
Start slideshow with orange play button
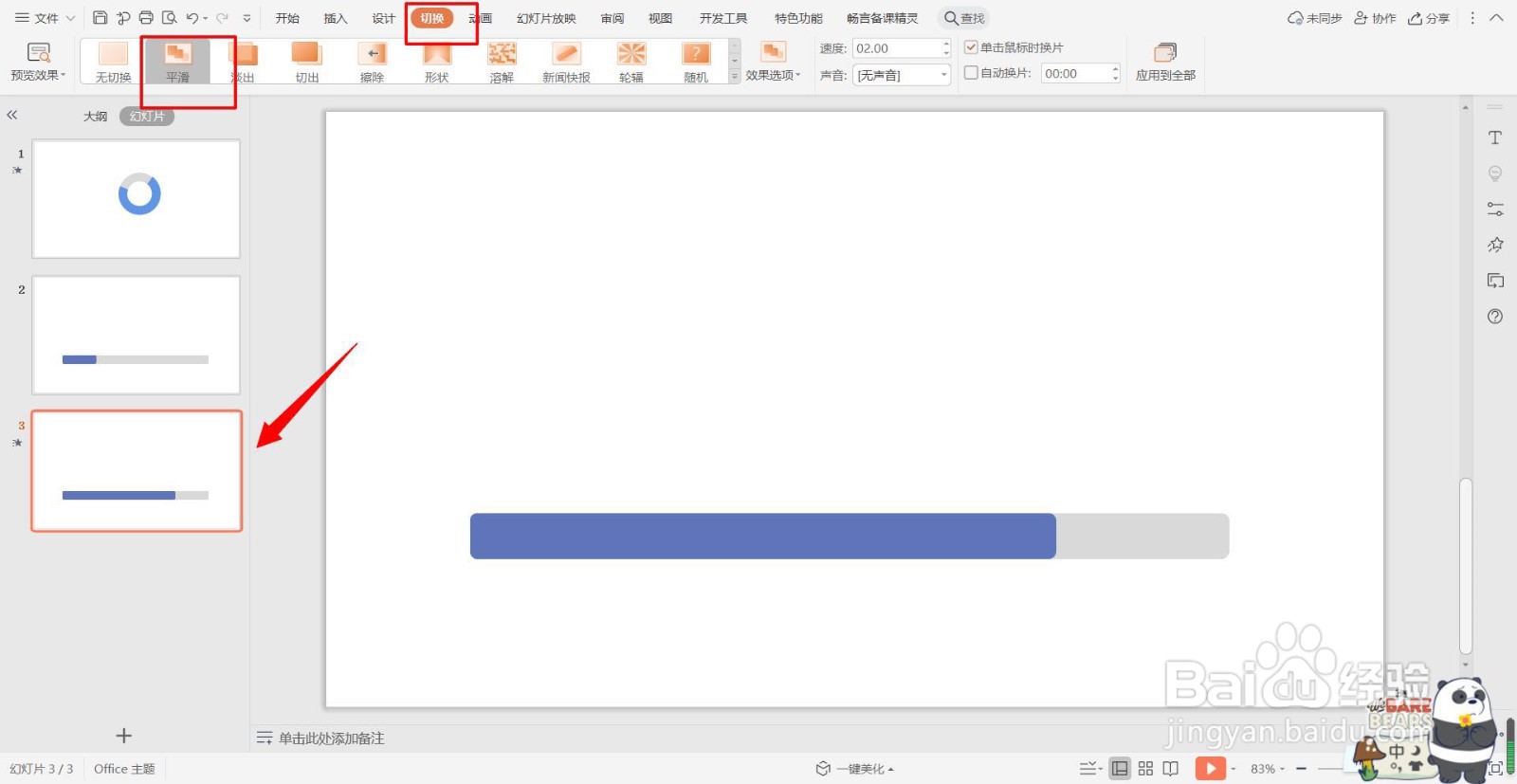[x=1210, y=769]
